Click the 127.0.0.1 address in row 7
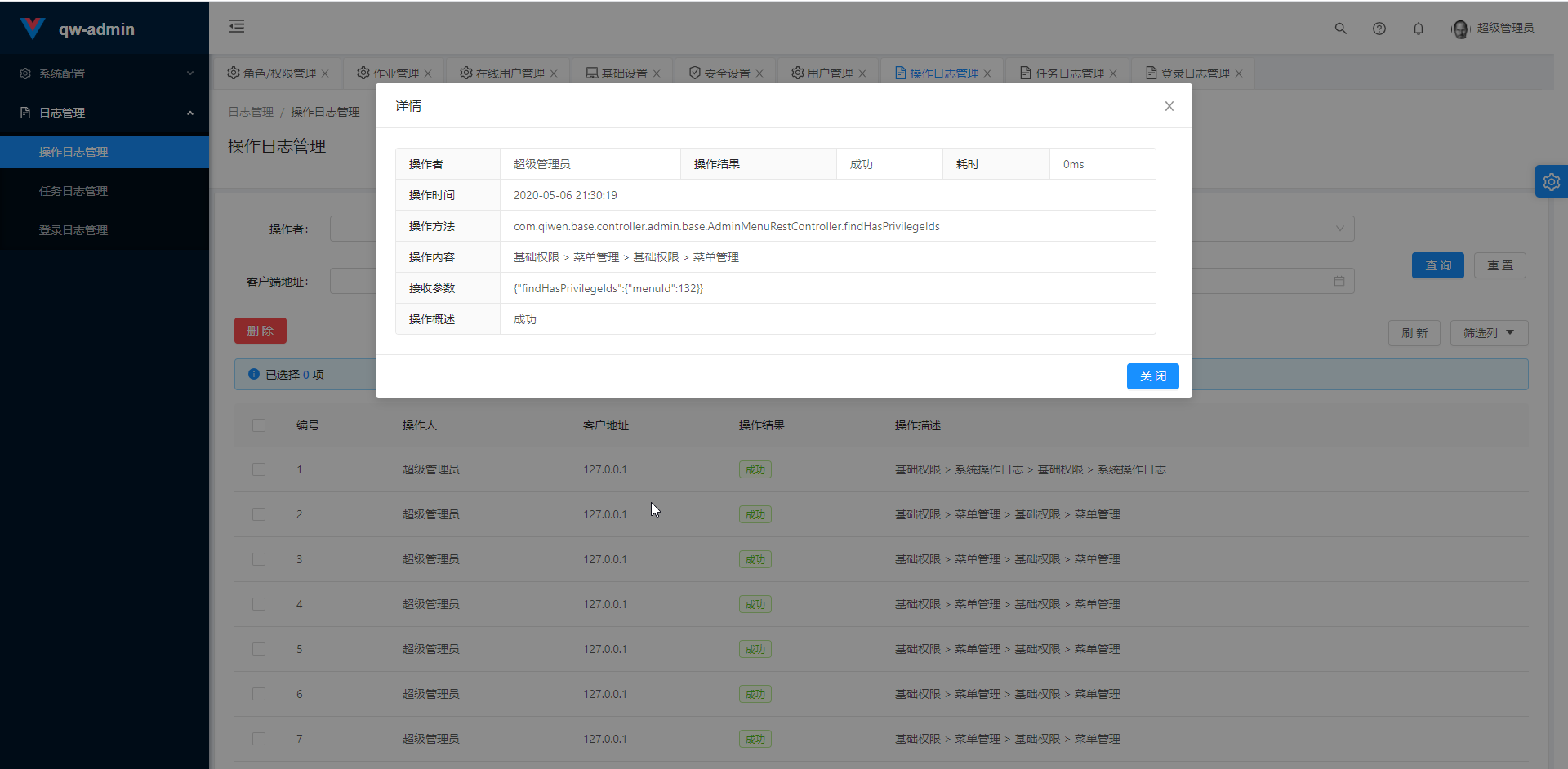Screen dimensions: 1568x769 (605, 739)
